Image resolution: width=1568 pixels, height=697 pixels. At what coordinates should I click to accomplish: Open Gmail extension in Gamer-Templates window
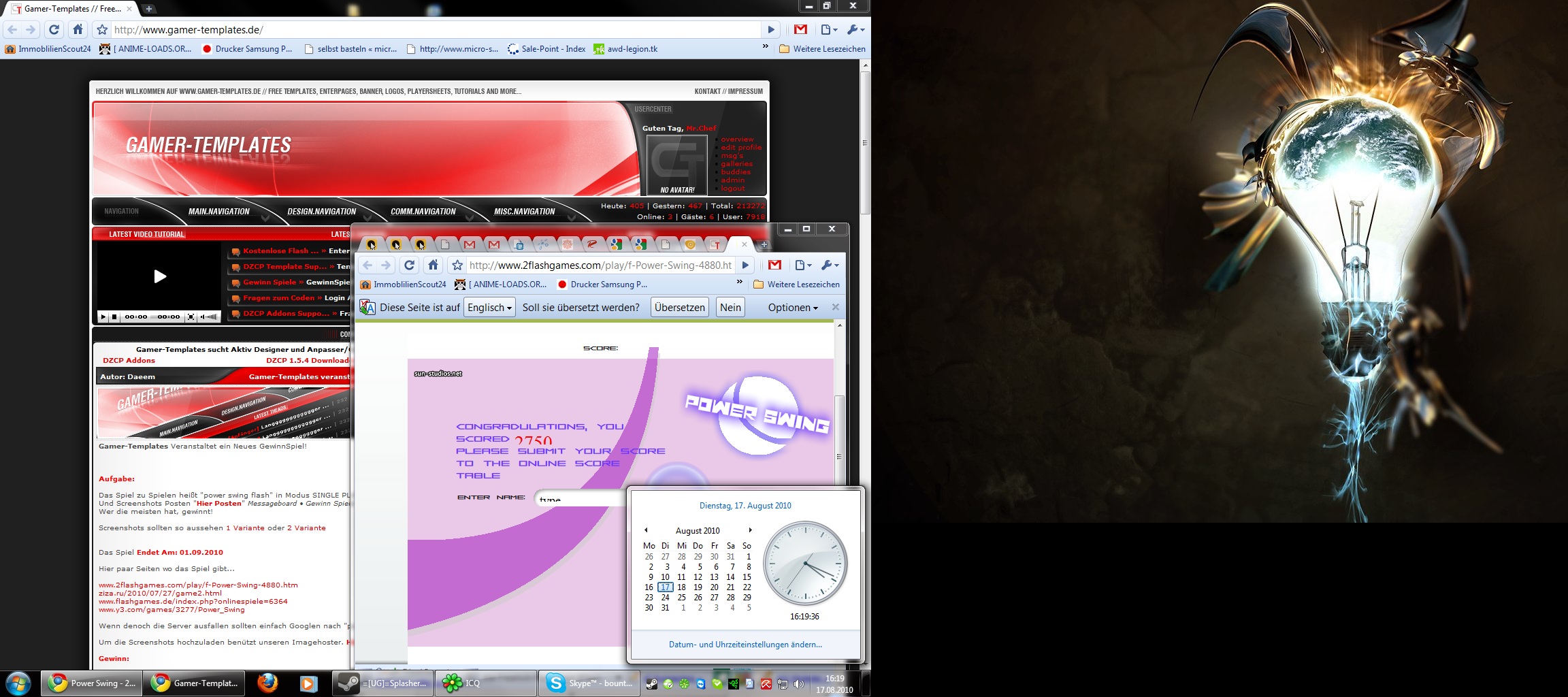pos(800,29)
